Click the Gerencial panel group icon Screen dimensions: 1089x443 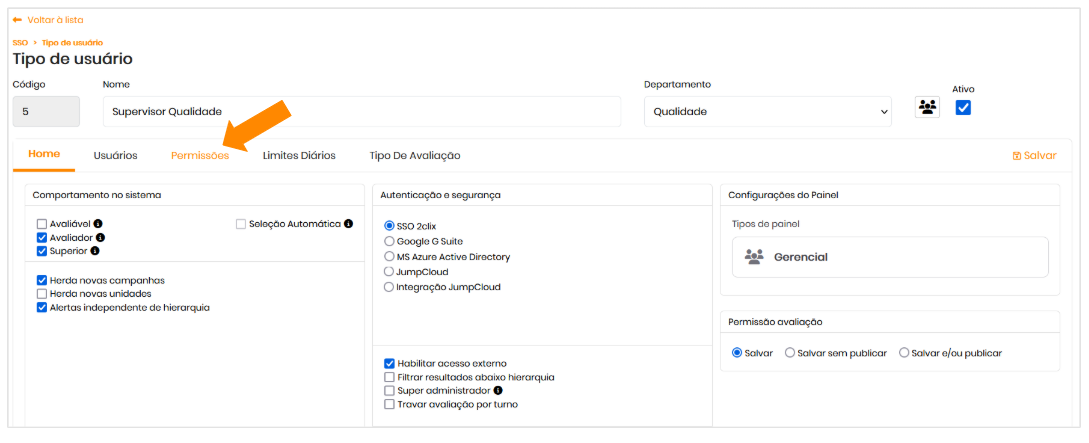coord(754,257)
